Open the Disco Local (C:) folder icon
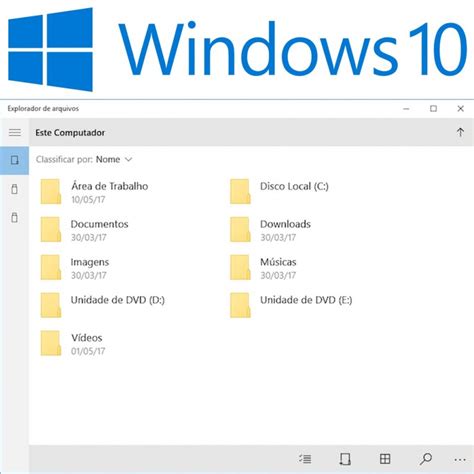 [240, 191]
